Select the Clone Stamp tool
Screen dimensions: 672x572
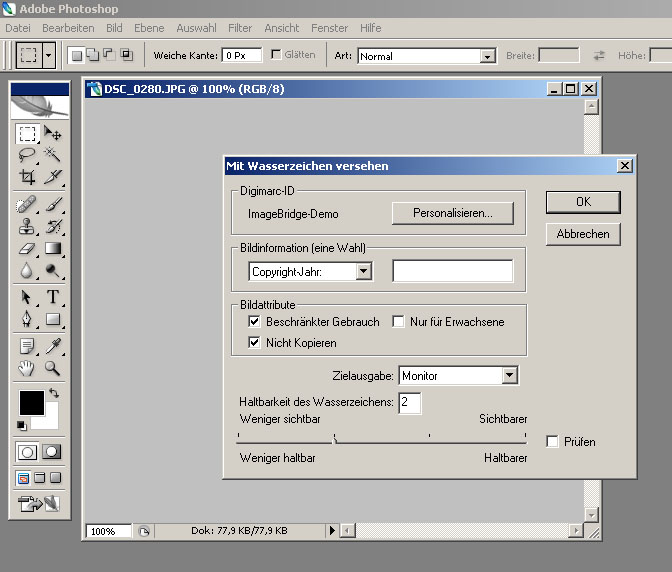[x=27, y=226]
